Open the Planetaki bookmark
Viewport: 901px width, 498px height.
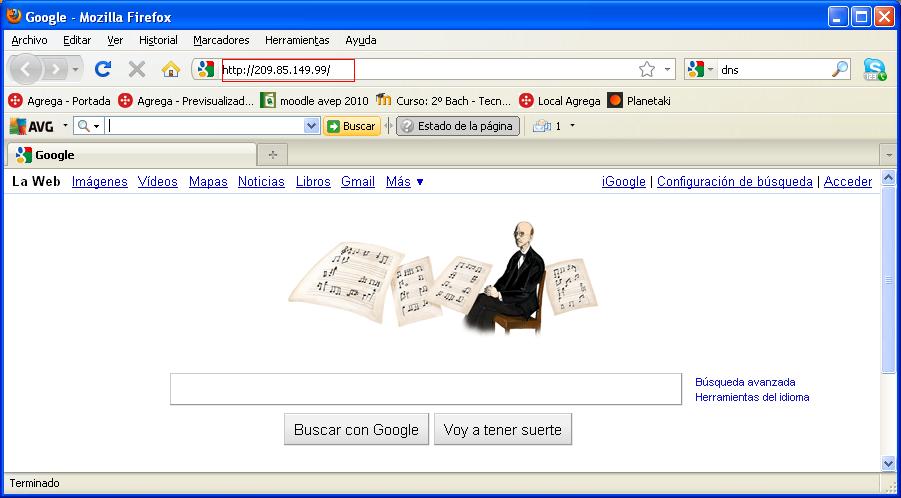[639, 101]
